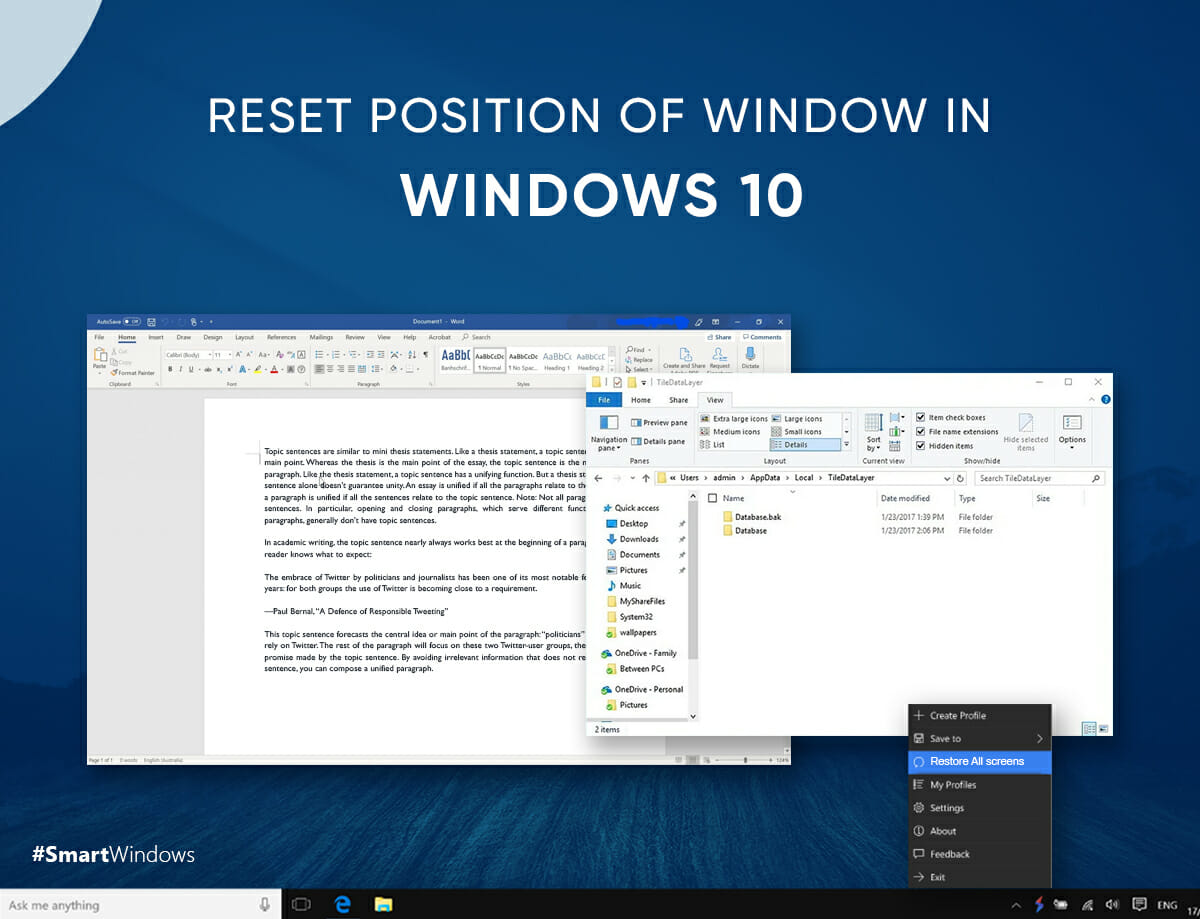This screenshot has width=1200, height=919.
Task: Adjust the zoom slider in Word status bar
Action: (x=748, y=759)
